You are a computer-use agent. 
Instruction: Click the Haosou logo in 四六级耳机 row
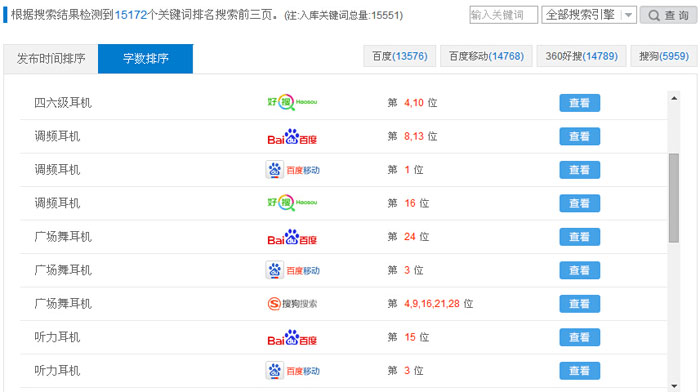coord(292,102)
